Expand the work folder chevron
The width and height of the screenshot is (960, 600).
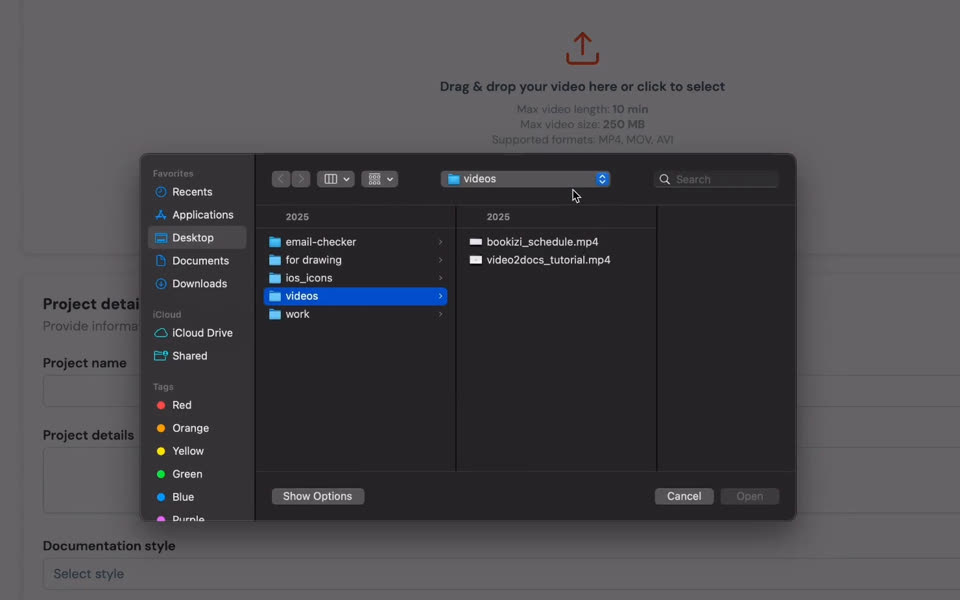tap(440, 314)
